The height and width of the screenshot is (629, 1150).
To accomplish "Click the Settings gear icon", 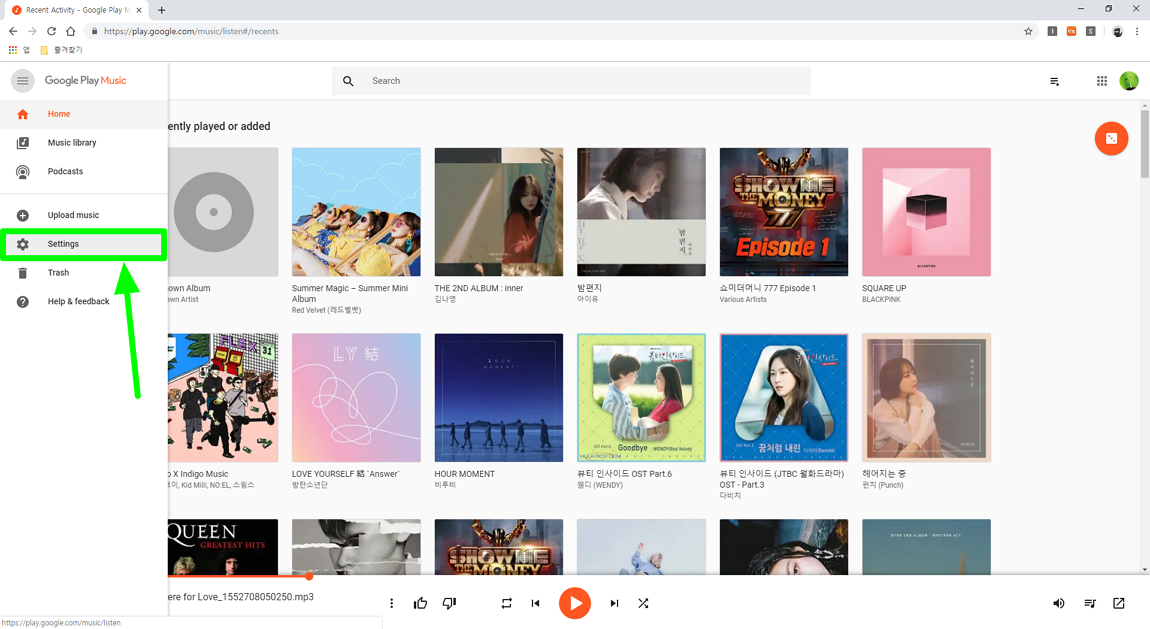I will tap(23, 244).
